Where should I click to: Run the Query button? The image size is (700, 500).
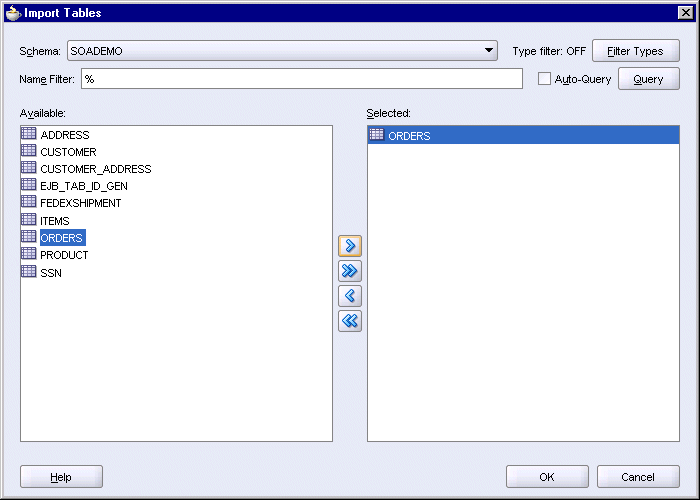click(649, 79)
